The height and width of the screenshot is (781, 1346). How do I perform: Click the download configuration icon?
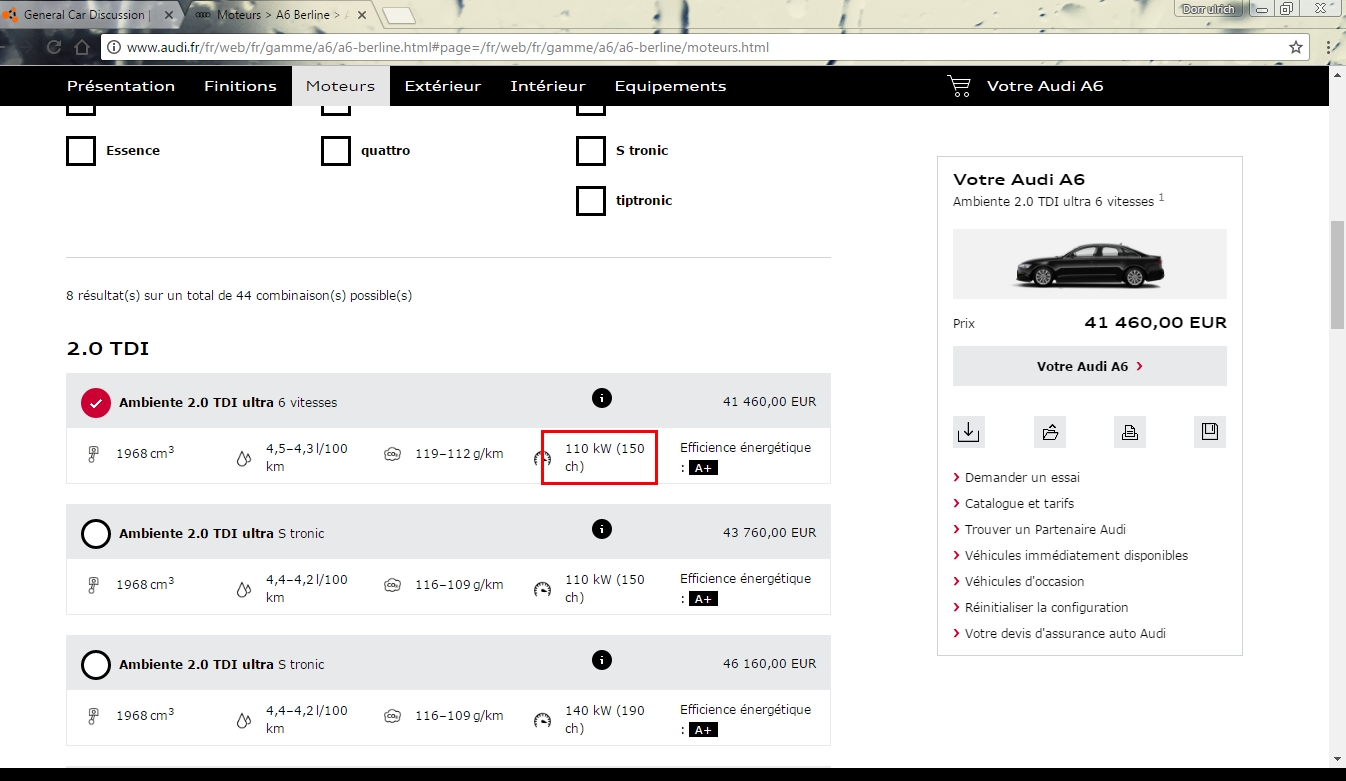(x=968, y=432)
